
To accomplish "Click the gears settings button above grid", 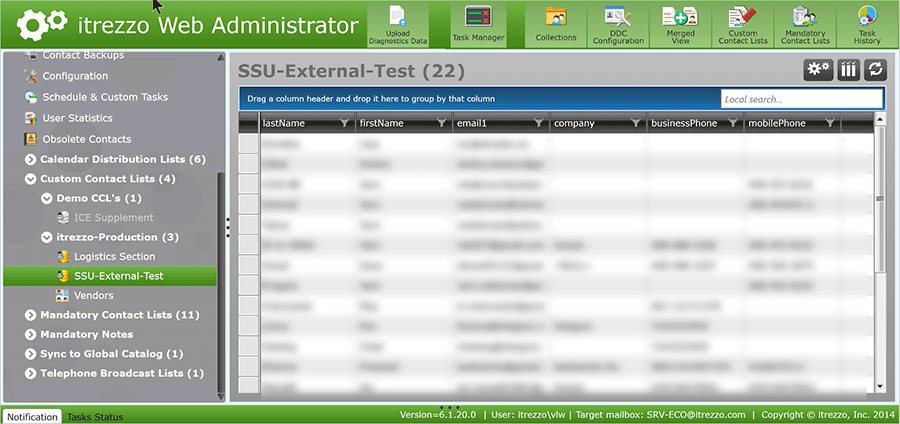I will pyautogui.click(x=818, y=70).
